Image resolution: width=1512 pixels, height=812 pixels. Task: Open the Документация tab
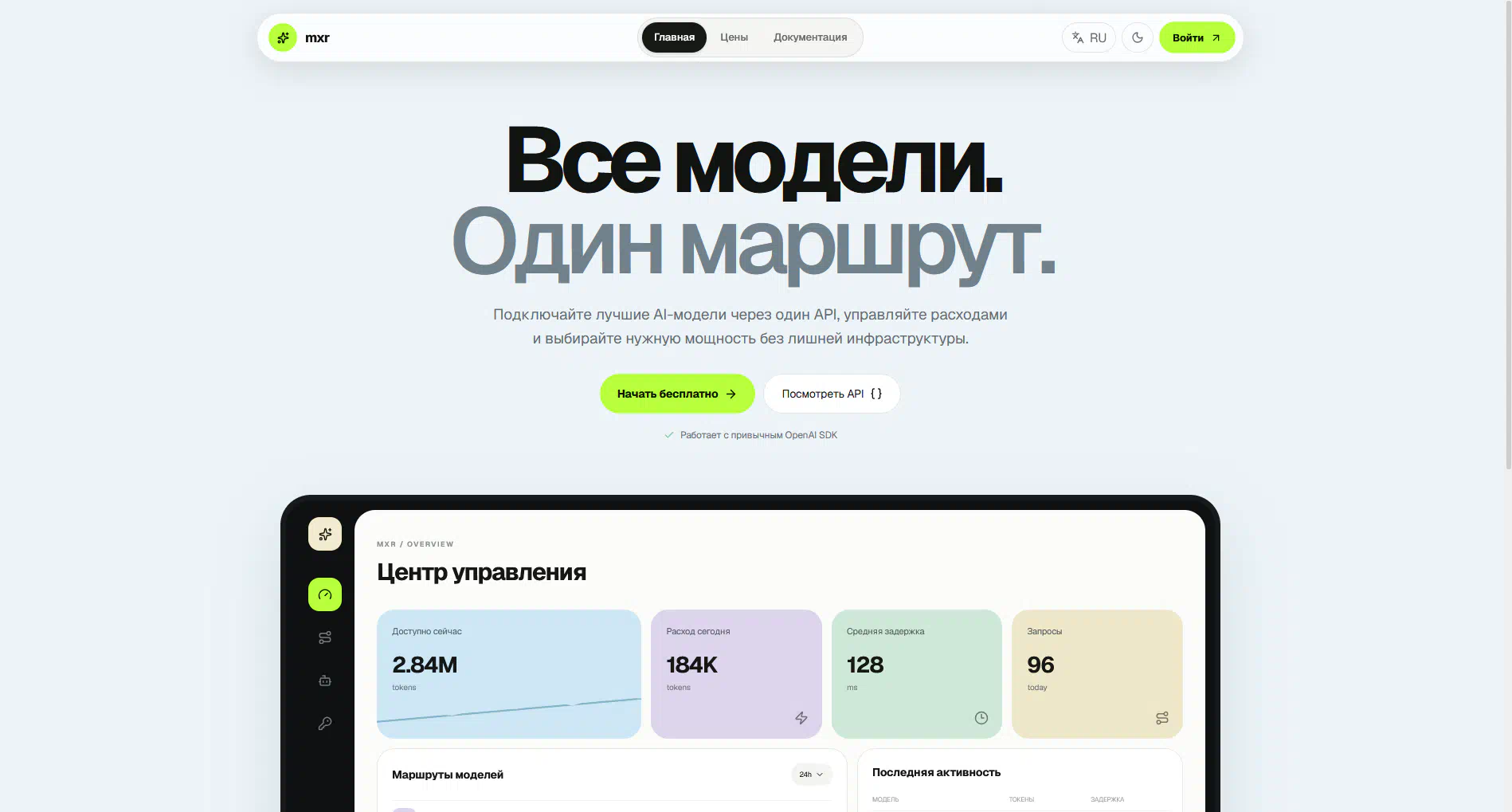click(x=810, y=37)
